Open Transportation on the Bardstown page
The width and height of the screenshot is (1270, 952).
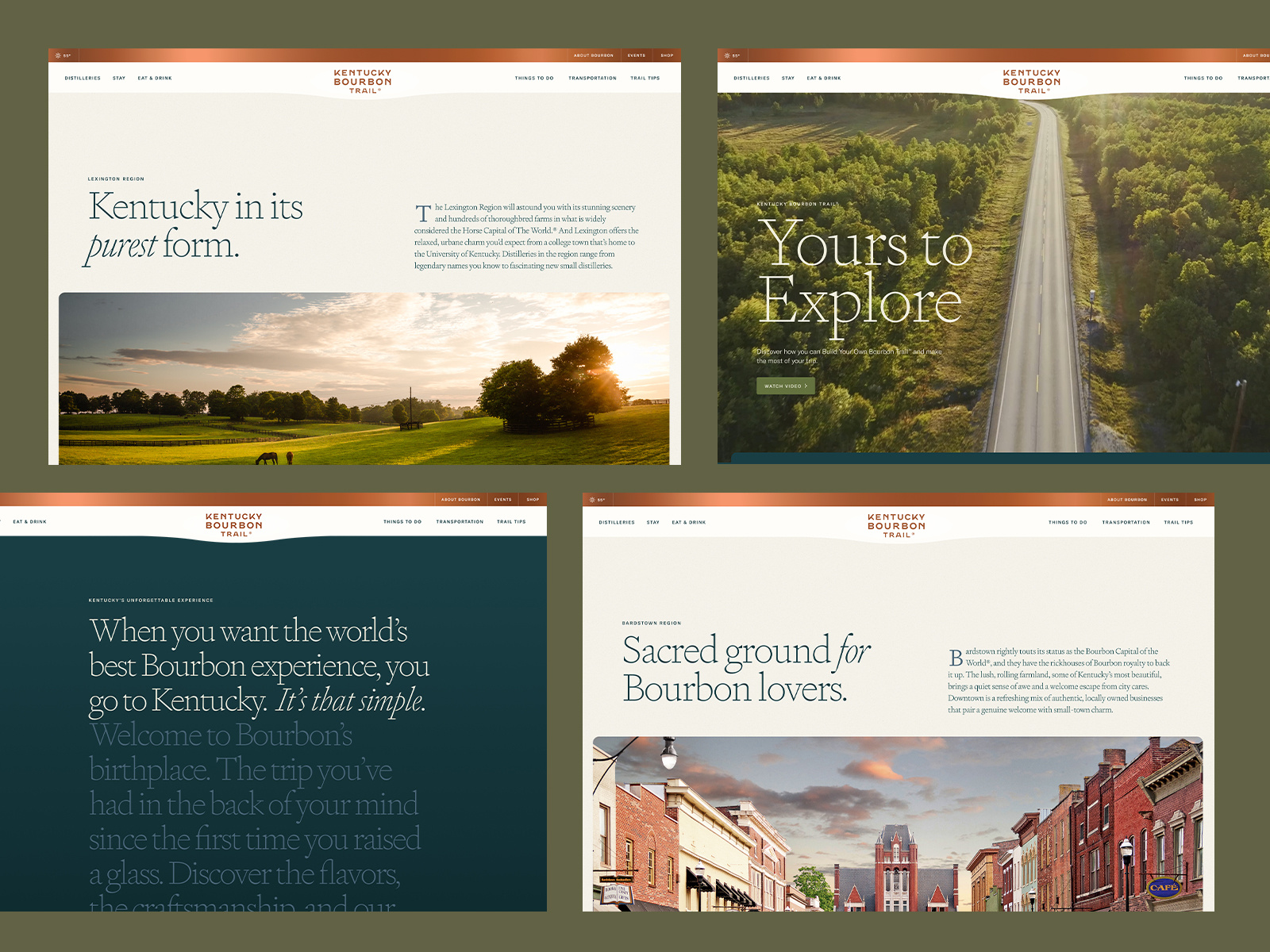(1126, 523)
